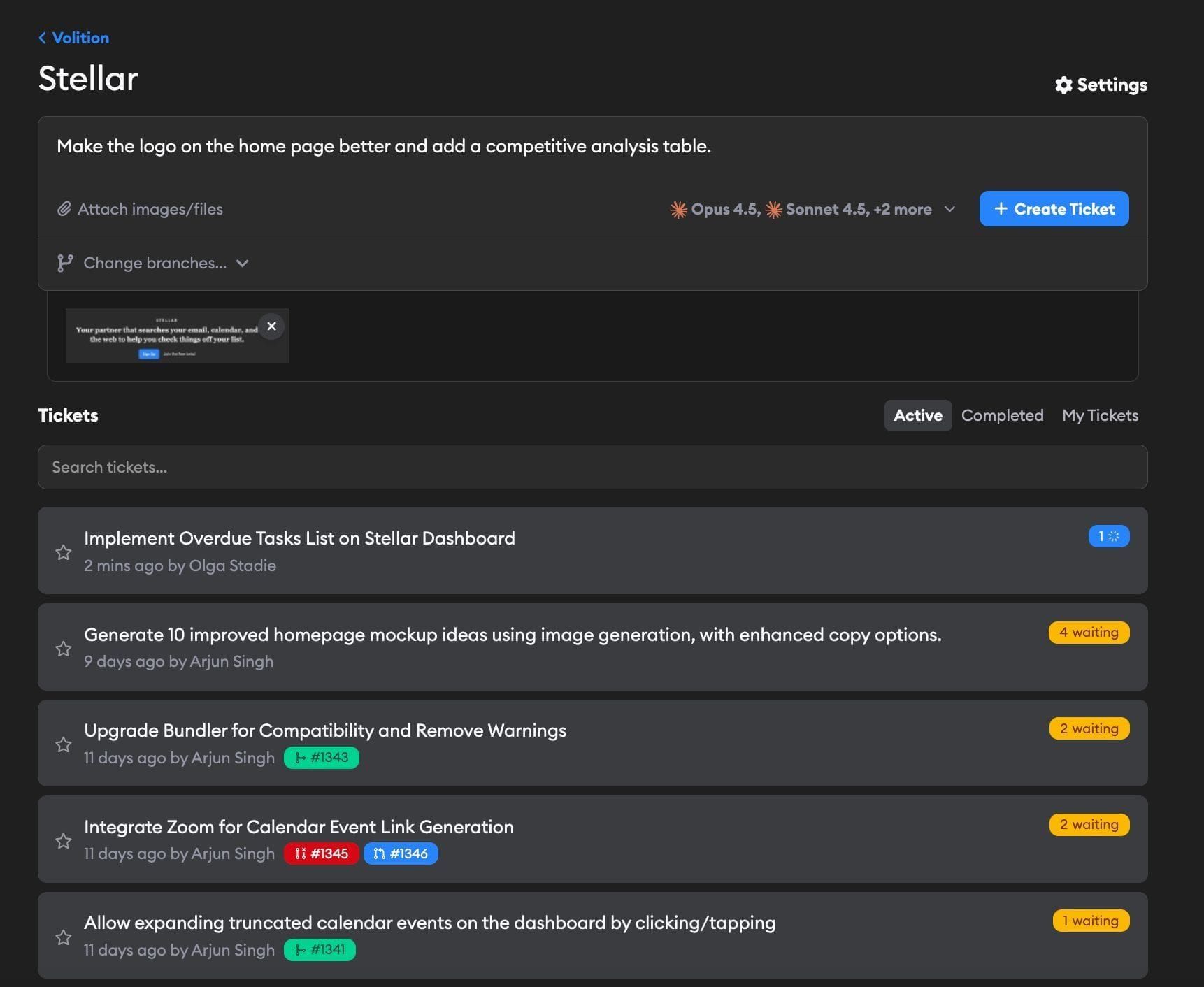Star the homepage mockup ideas ticket

coord(64,649)
